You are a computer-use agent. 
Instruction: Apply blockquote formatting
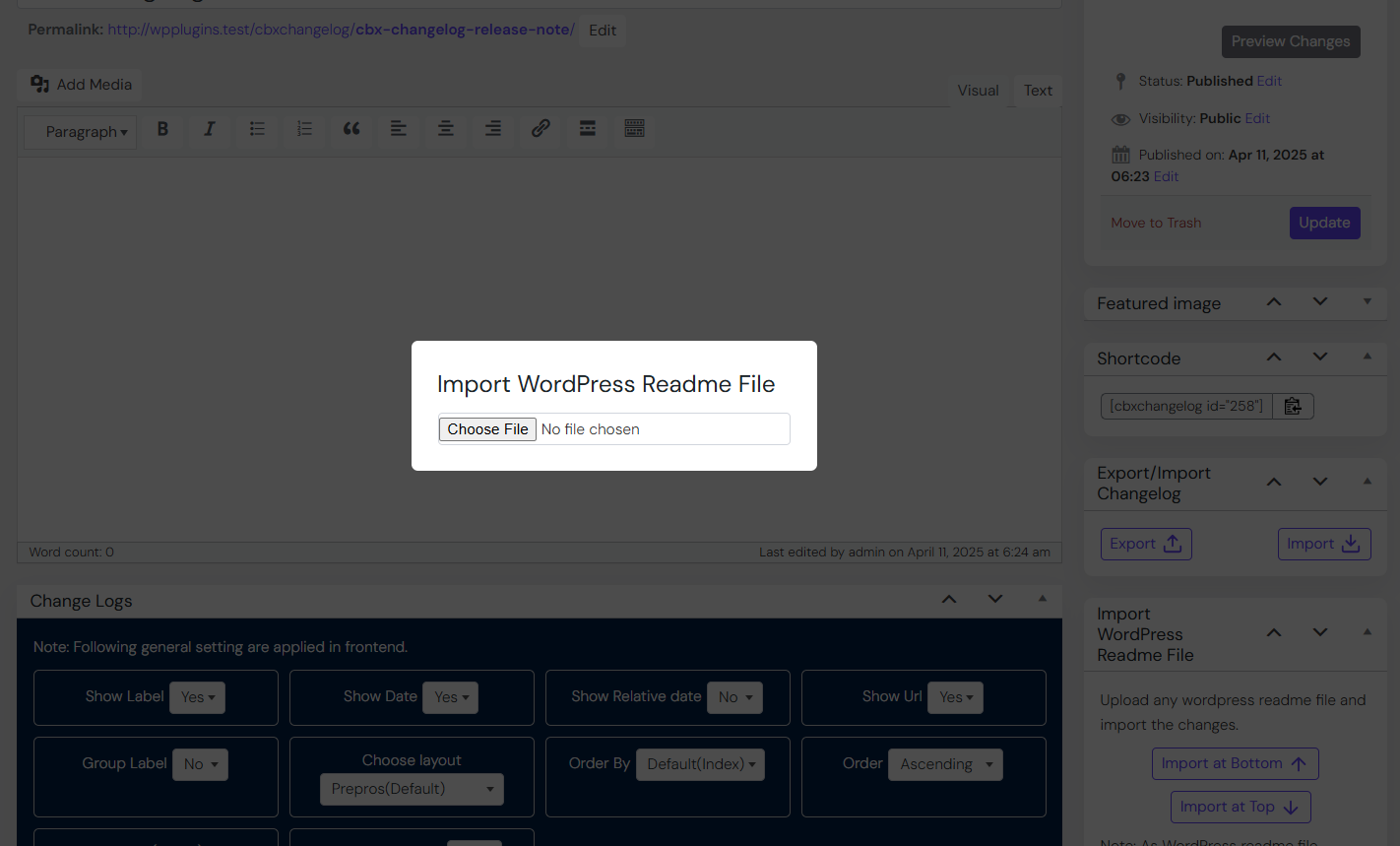click(x=351, y=129)
